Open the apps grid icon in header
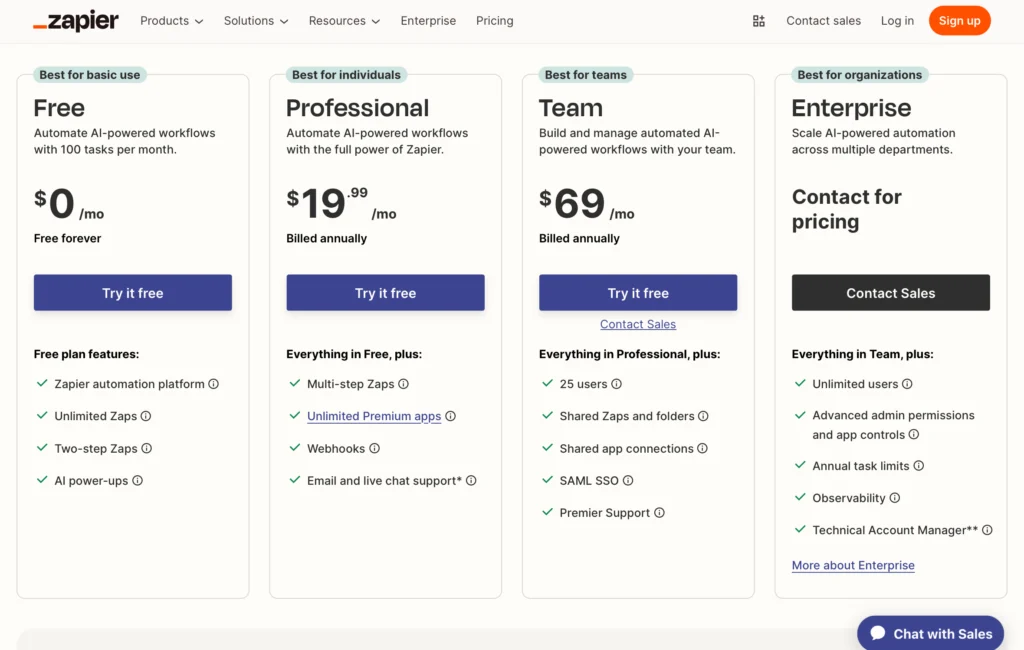This screenshot has width=1024, height=650. [x=758, y=21]
